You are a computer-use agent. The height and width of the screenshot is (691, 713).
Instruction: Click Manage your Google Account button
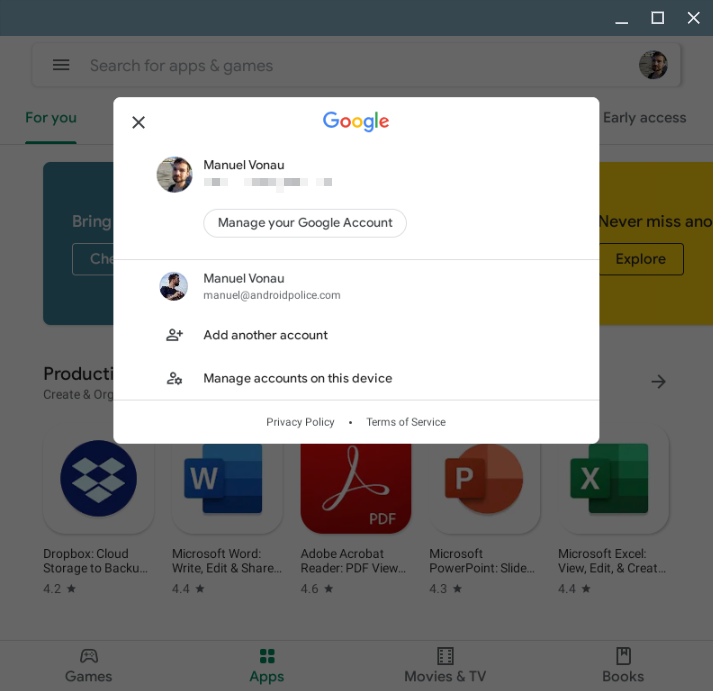click(305, 223)
